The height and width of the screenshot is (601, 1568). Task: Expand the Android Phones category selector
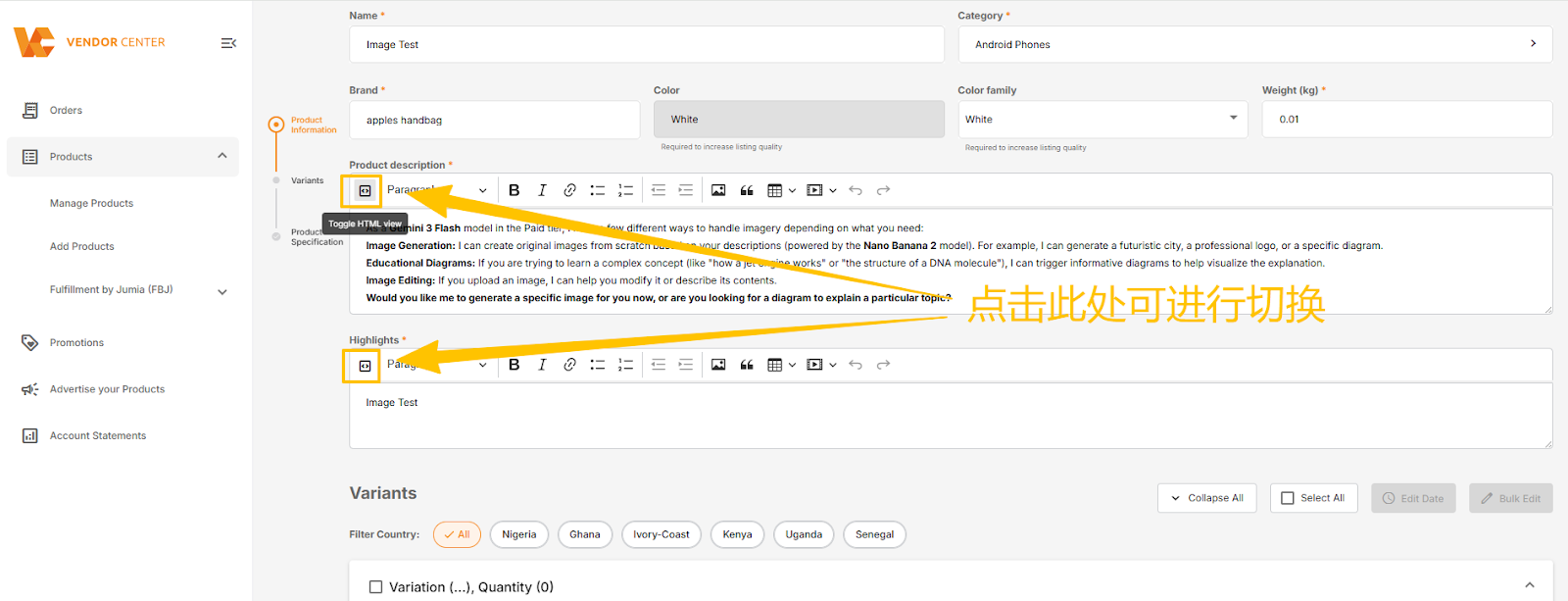[1254, 44]
